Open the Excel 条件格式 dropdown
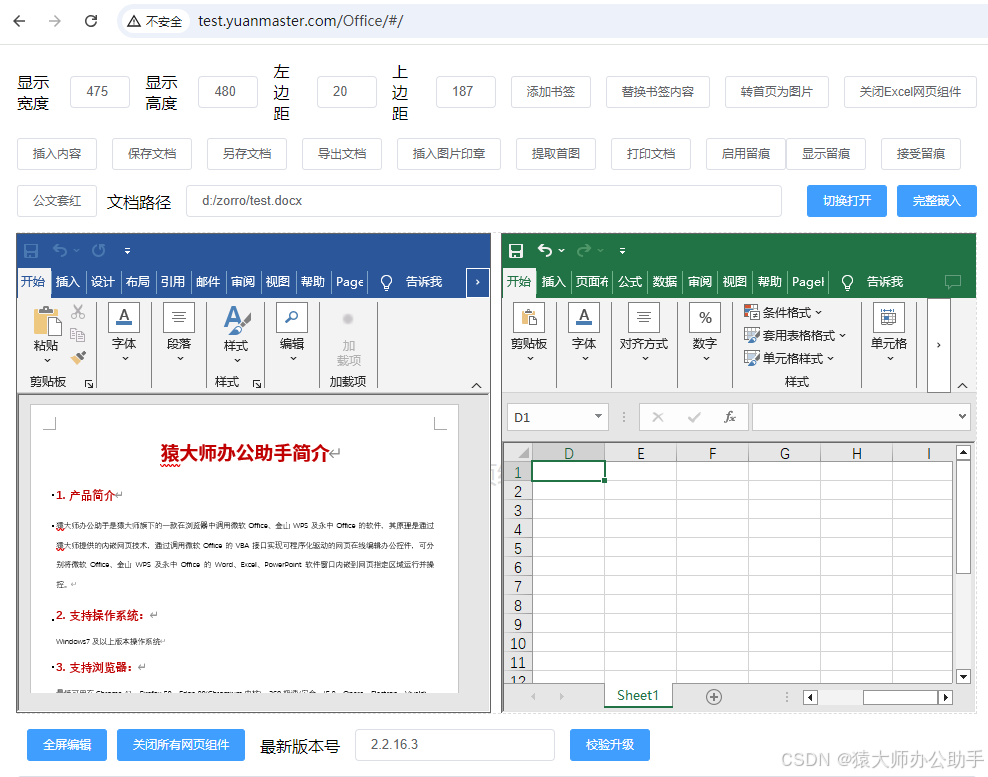Screen dimensions: 988x777 pos(783,312)
